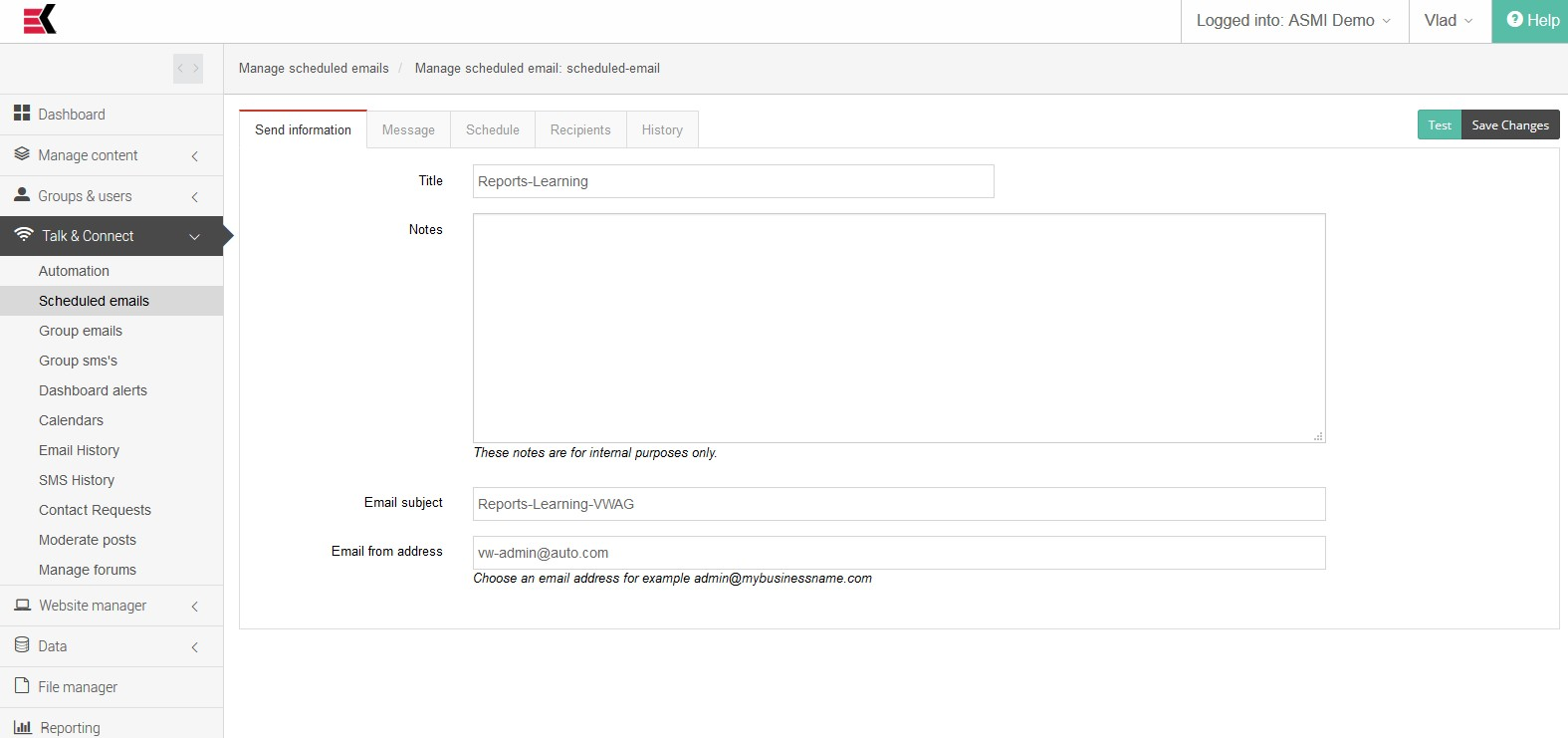Switch to the Schedule tab
Screen dimensions: 1568x738
pyautogui.click(x=493, y=129)
